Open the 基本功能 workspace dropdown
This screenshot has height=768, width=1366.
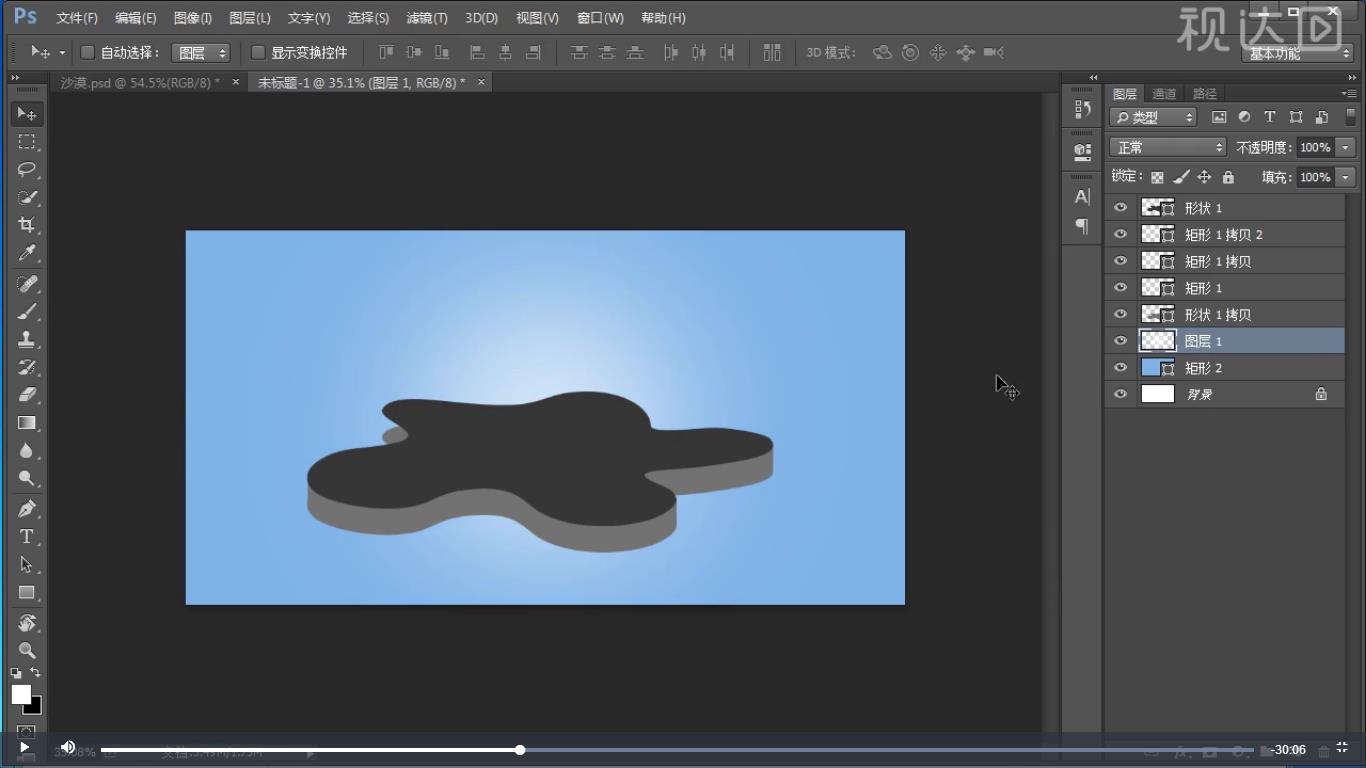[1298, 53]
